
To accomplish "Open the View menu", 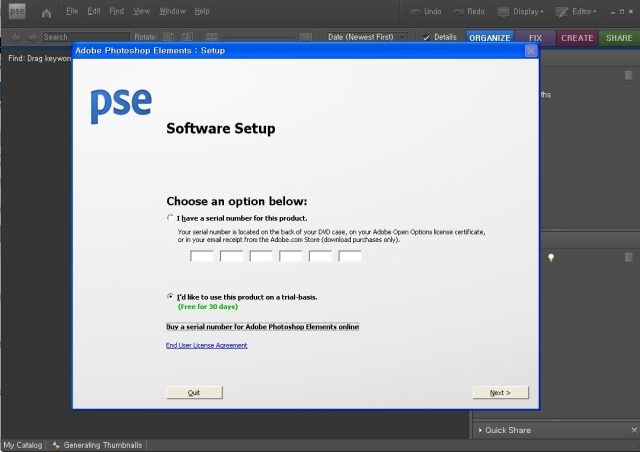I will pos(142,11).
